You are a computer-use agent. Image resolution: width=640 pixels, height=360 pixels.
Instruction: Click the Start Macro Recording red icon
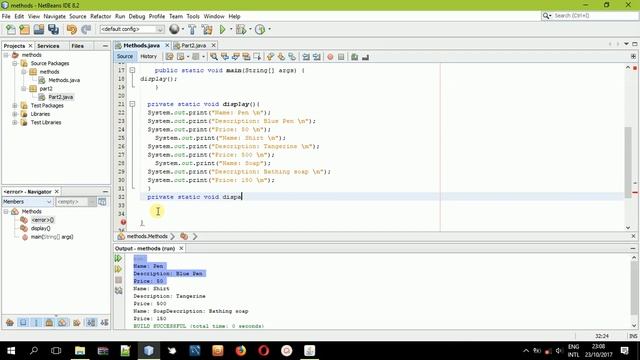click(x=330, y=57)
